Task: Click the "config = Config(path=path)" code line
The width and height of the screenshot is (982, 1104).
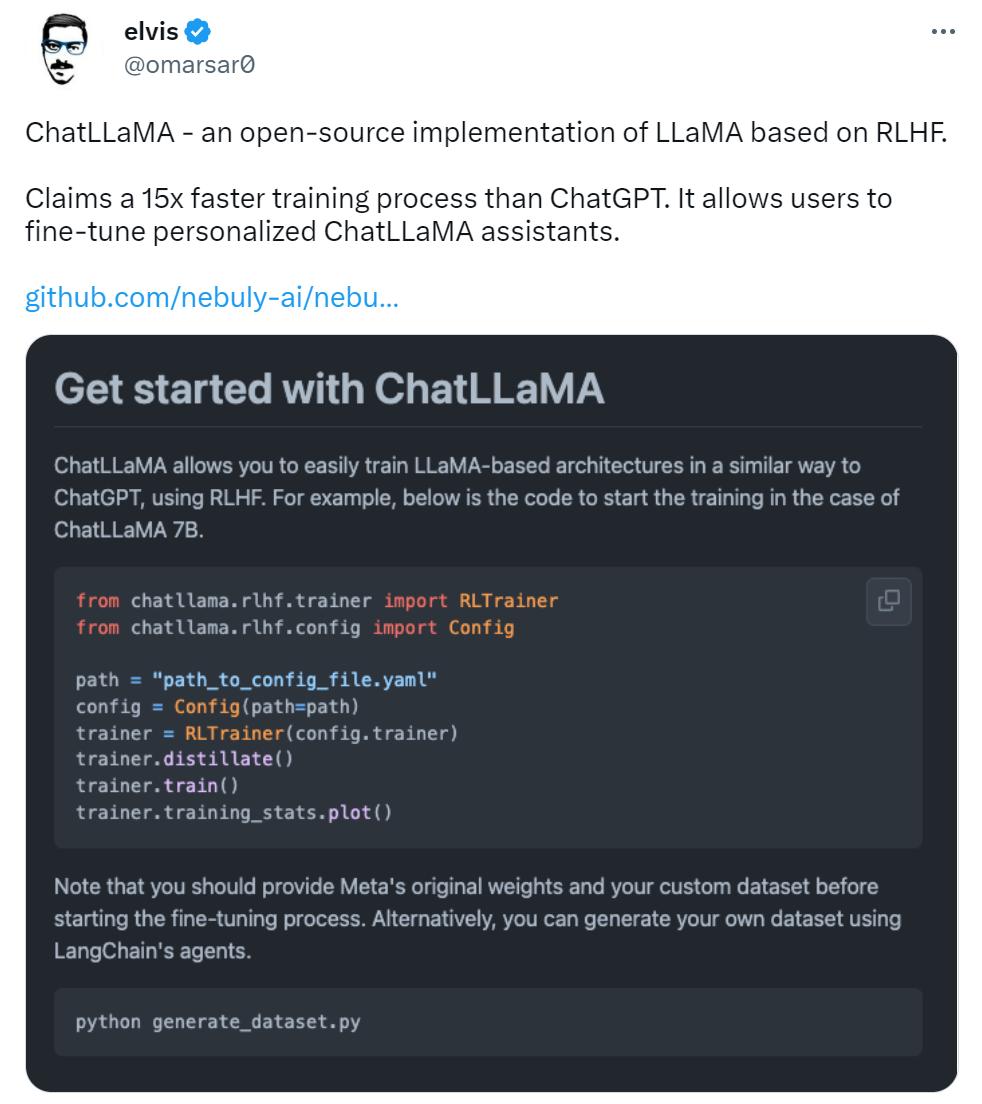Action: [216, 707]
